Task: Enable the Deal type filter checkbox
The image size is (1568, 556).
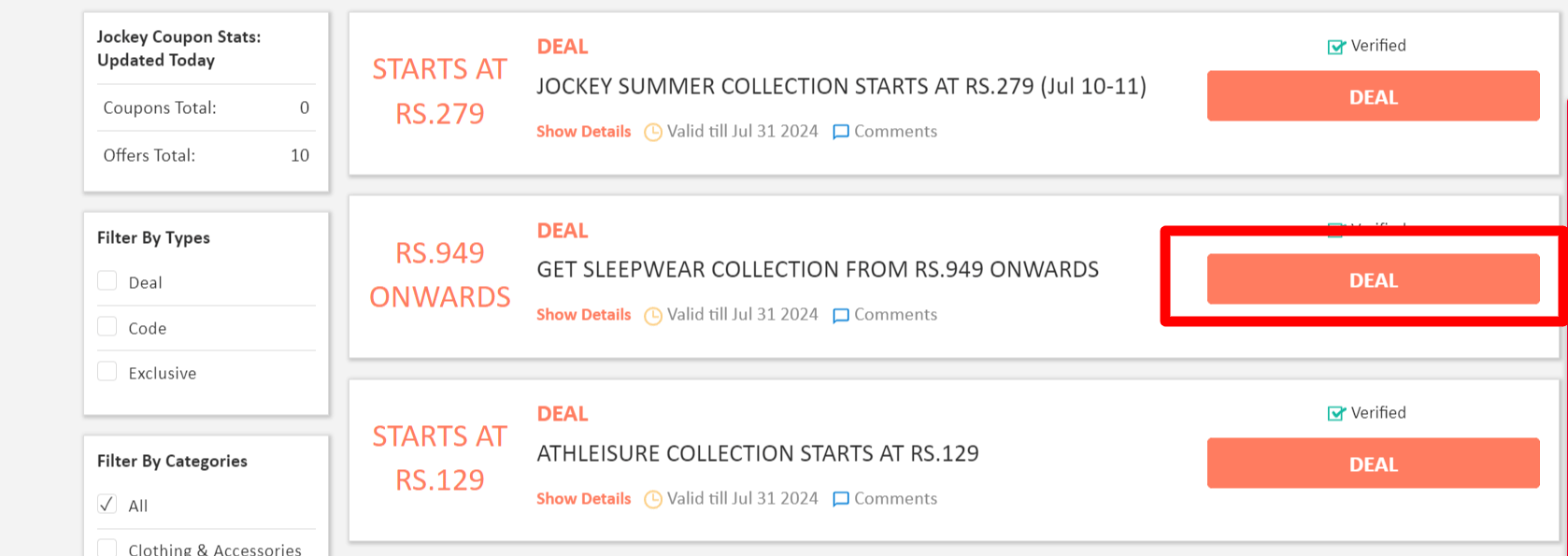Action: click(x=107, y=281)
